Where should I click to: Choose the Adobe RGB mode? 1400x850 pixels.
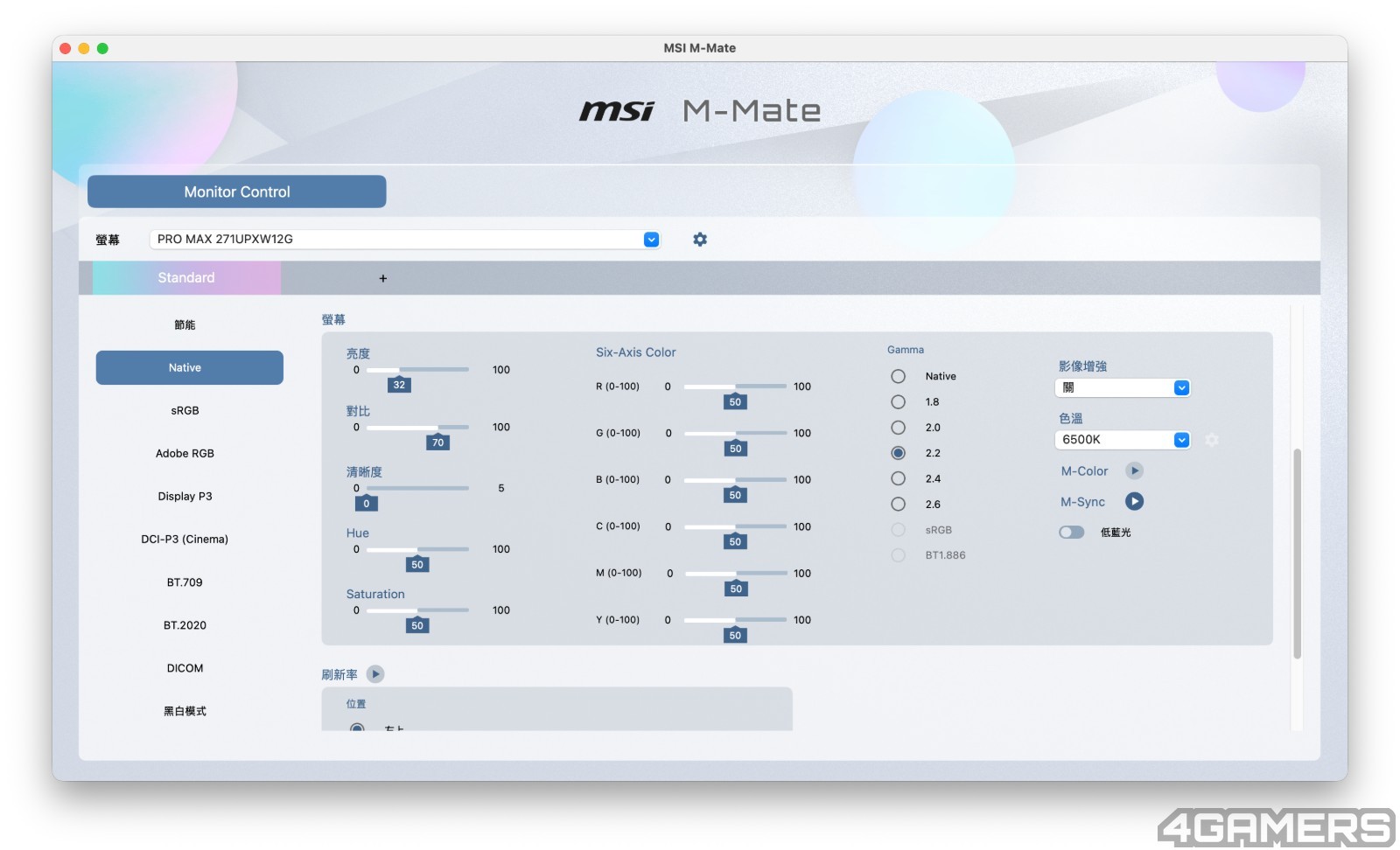coord(185,453)
